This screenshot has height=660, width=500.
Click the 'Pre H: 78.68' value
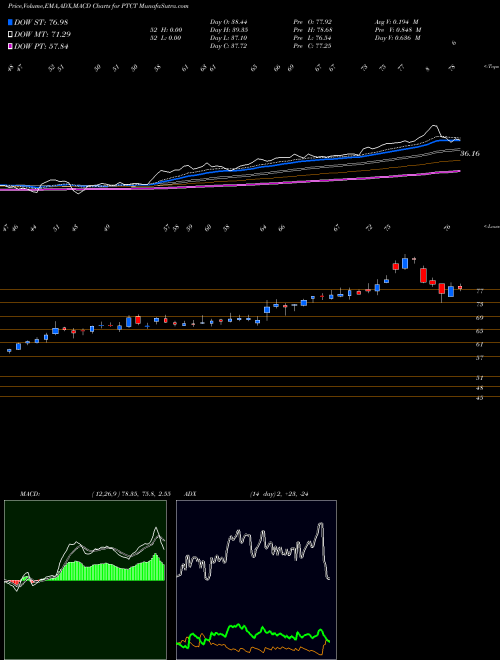[x=314, y=30]
